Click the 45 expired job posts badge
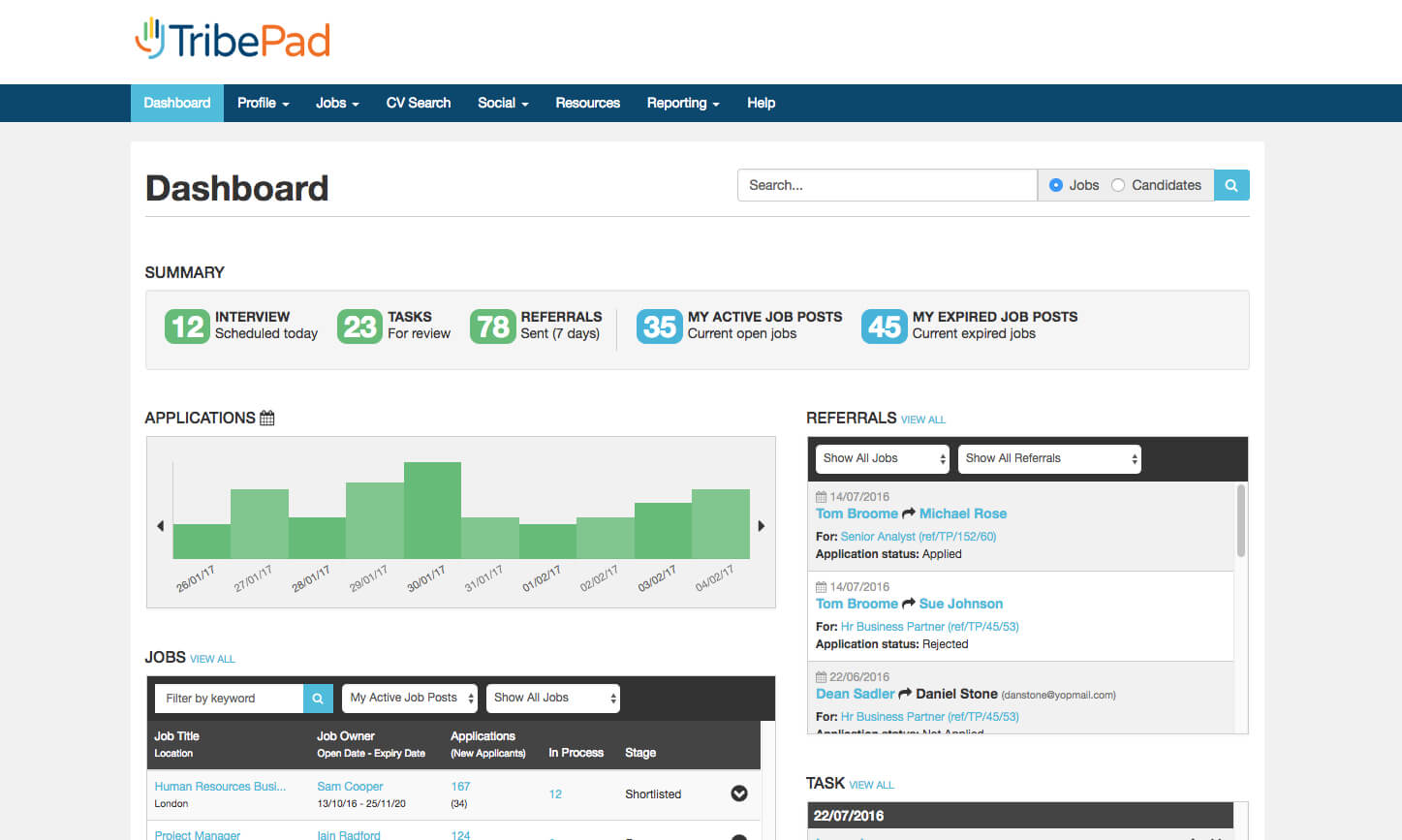 (x=884, y=327)
